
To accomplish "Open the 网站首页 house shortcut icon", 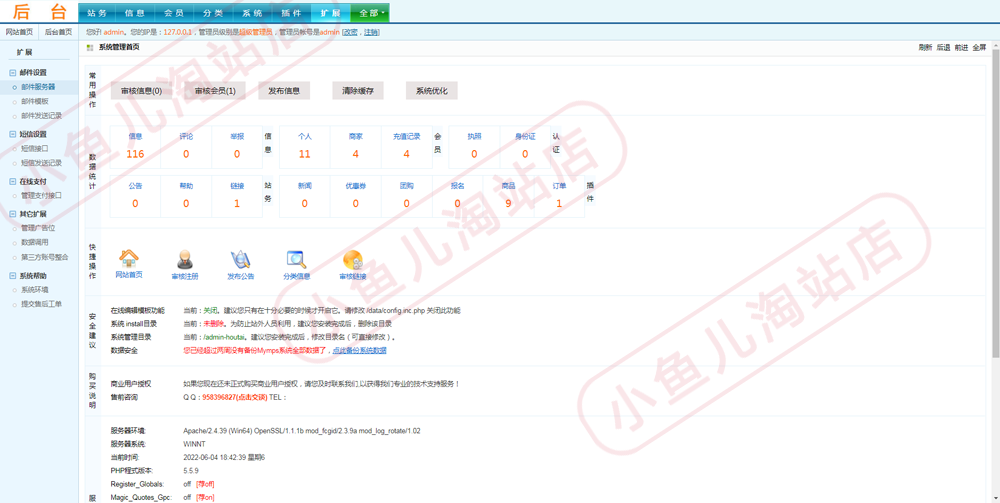I will (129, 258).
